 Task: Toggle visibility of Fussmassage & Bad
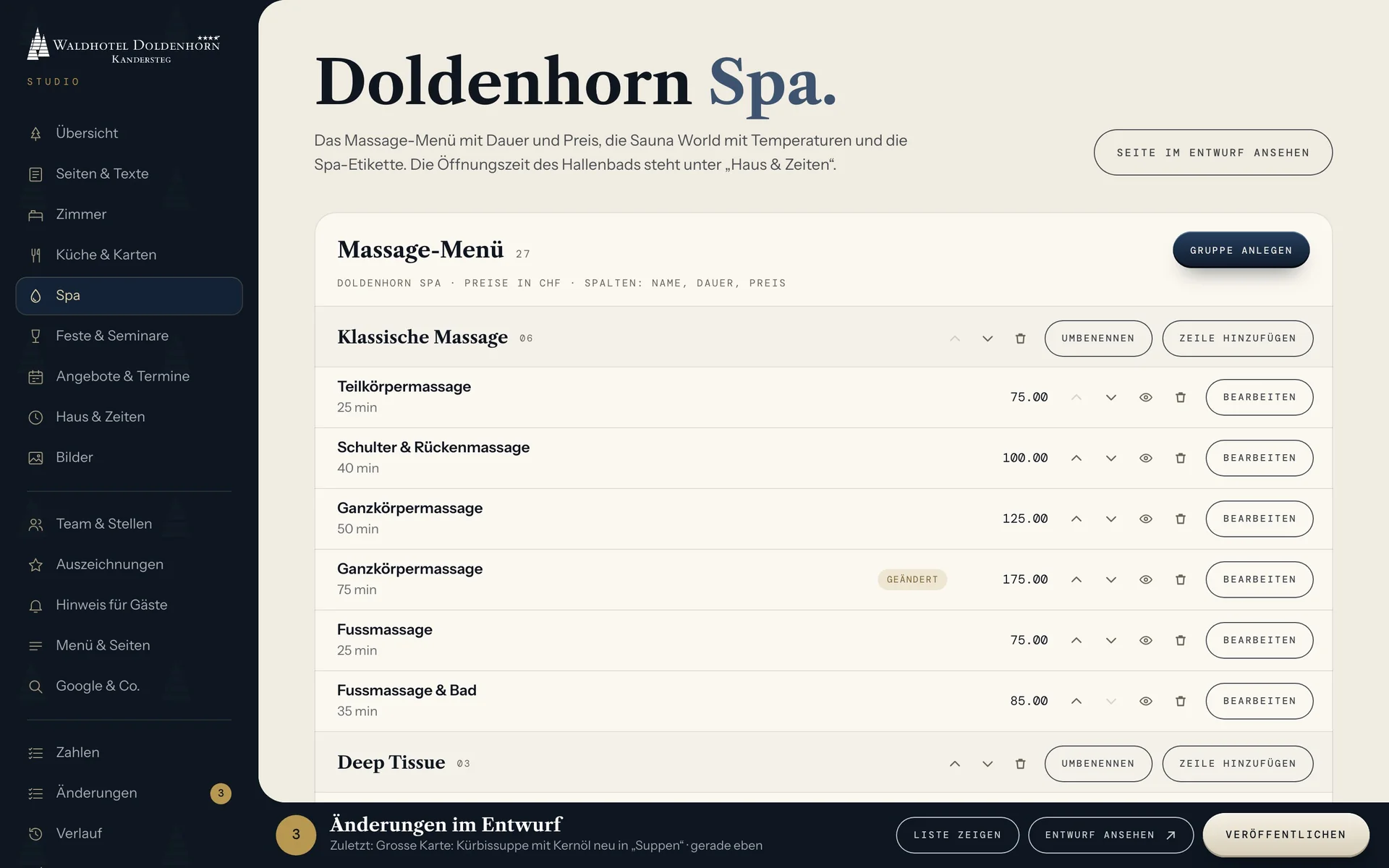pyautogui.click(x=1146, y=701)
